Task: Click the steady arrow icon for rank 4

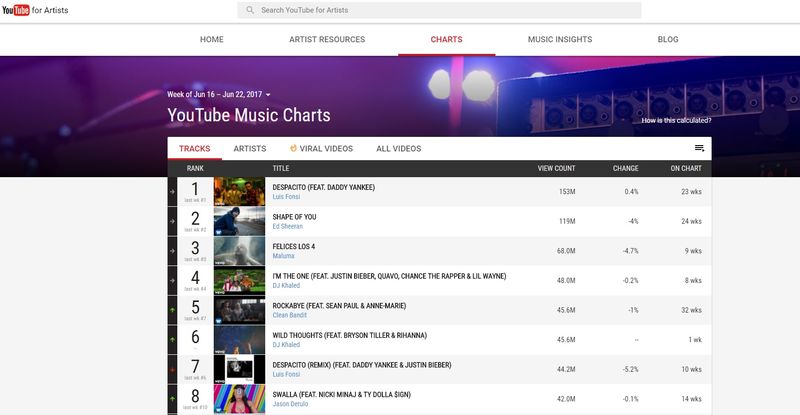Action: tap(172, 281)
